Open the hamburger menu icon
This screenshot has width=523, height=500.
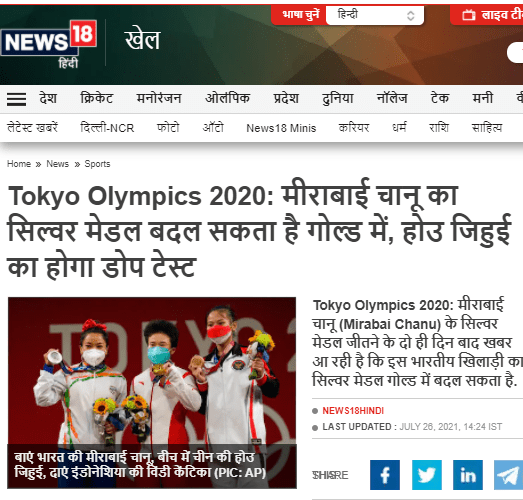(16, 99)
